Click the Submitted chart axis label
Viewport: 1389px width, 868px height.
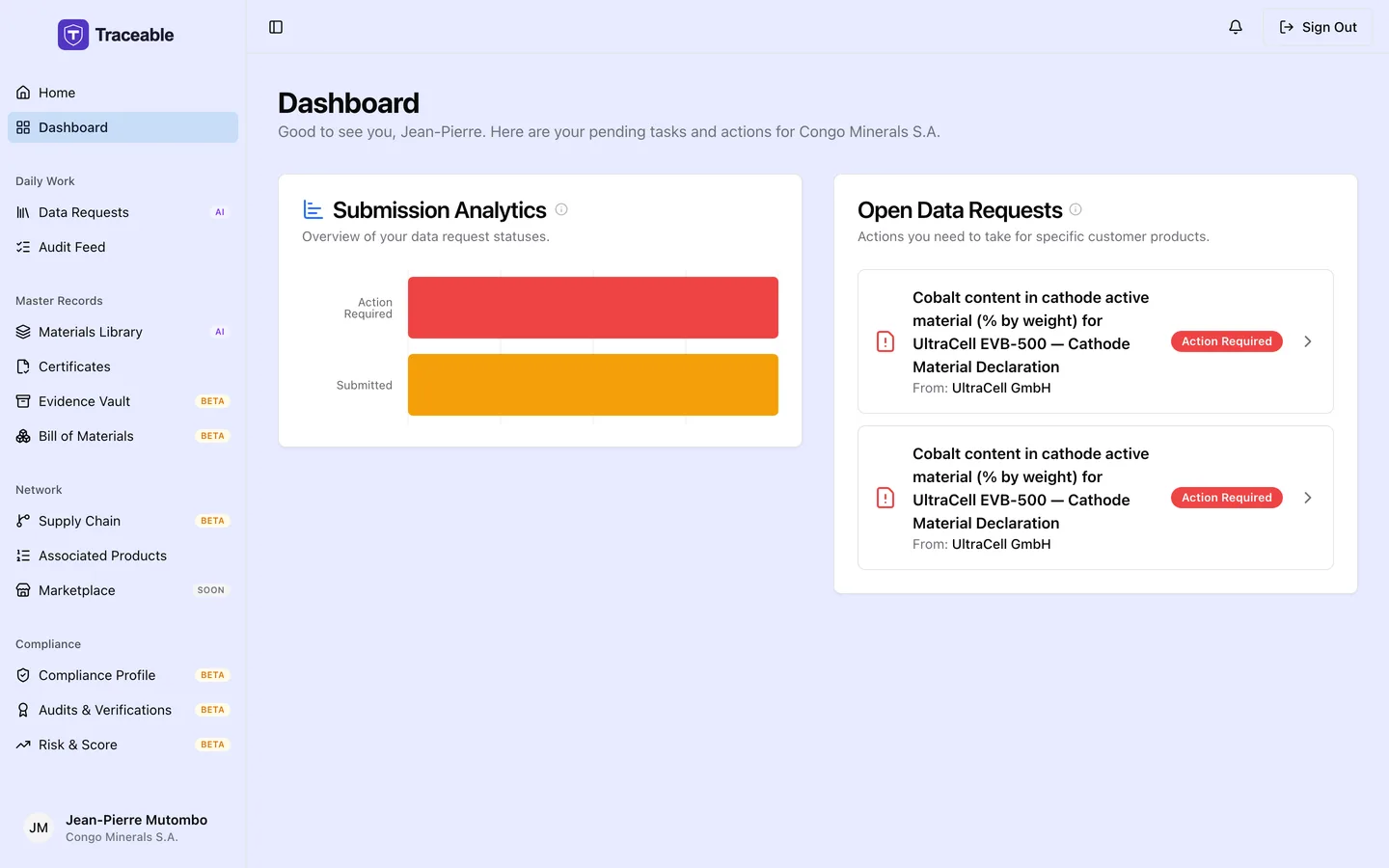[x=365, y=385]
